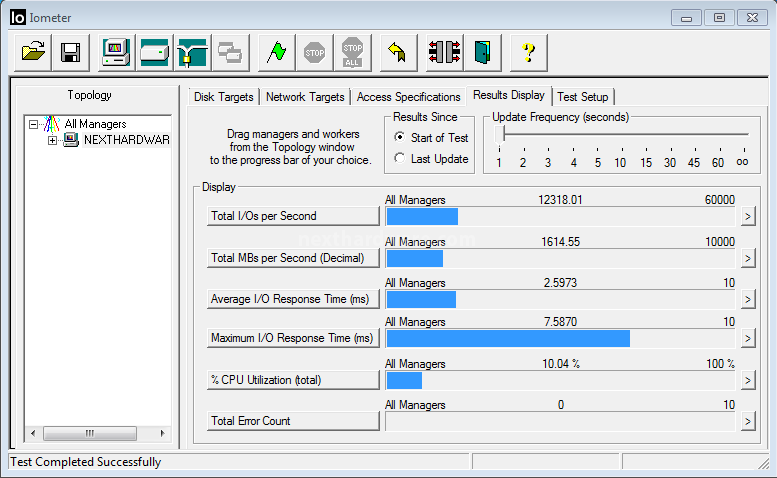The image size is (777, 478).
Task: Exit Iometer with the door icon
Action: (x=483, y=53)
